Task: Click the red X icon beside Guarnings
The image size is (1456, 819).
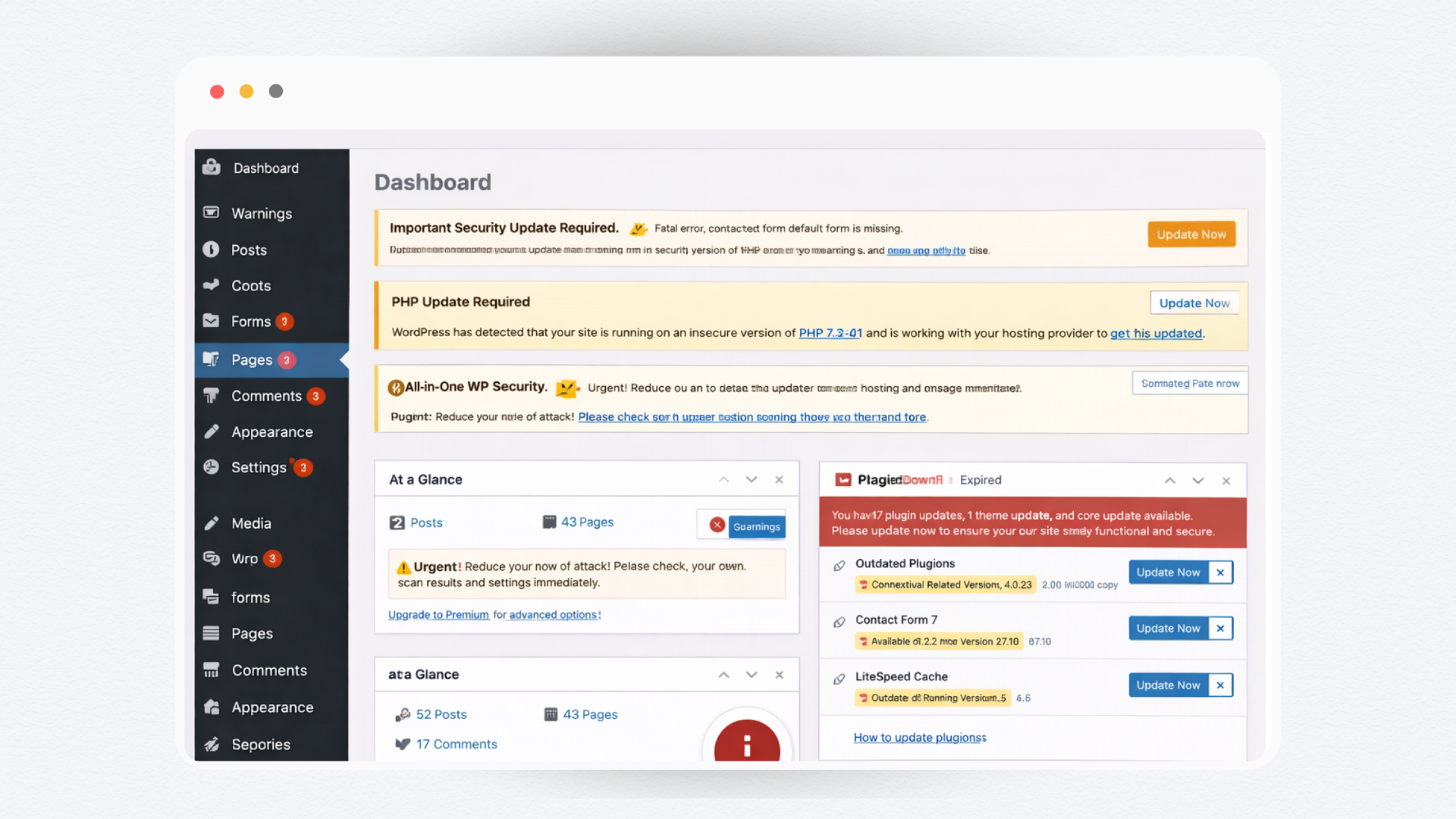Action: (717, 525)
